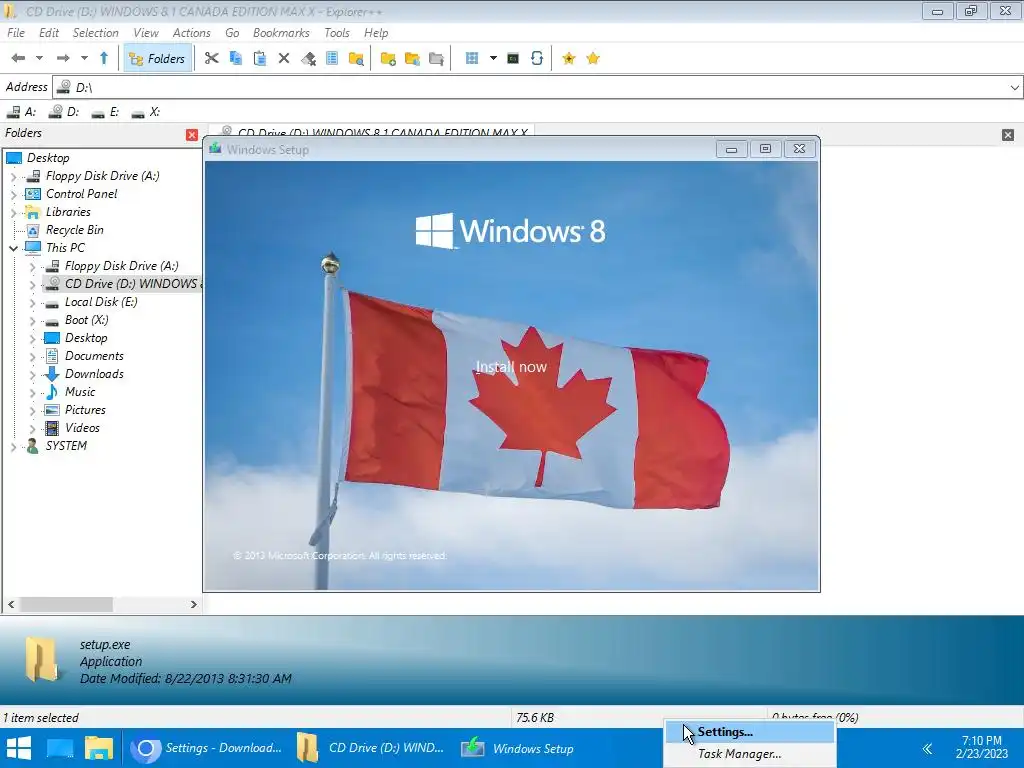Open the Selection menu
The image size is (1024, 768).
[x=95, y=33]
